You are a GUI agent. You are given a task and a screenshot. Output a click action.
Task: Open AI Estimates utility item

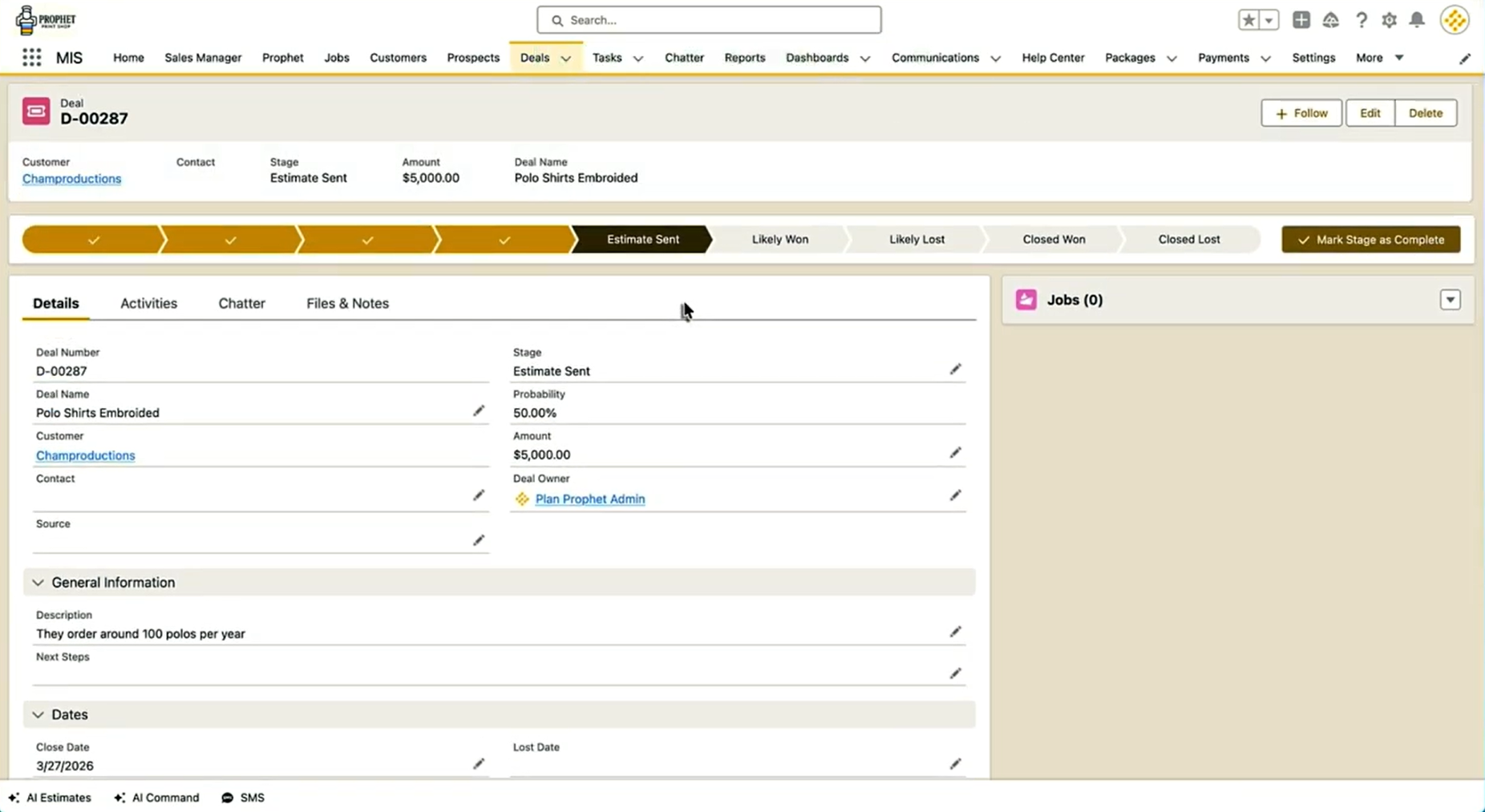pos(50,798)
